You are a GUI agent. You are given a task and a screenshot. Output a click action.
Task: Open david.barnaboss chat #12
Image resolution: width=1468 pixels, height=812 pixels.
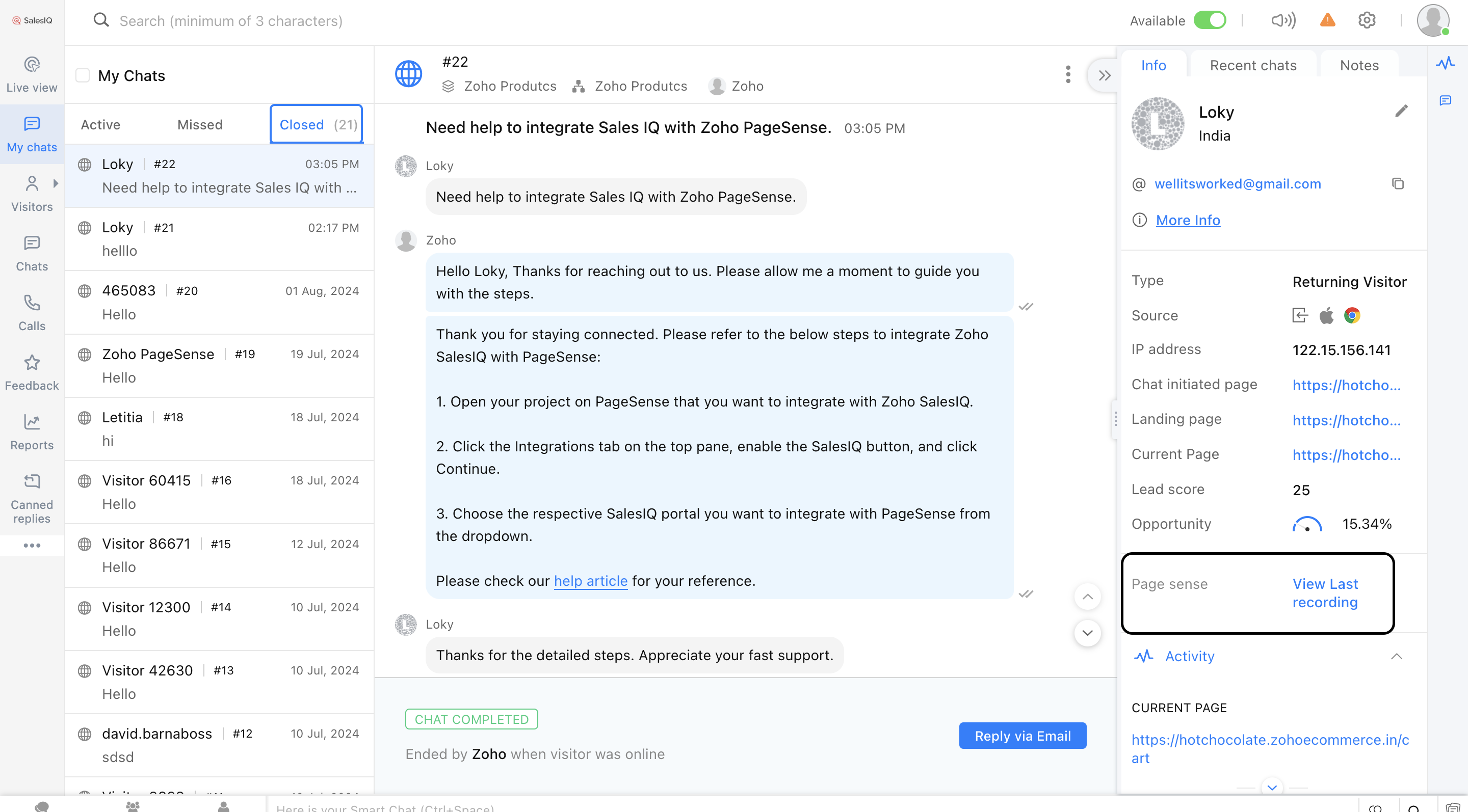(x=219, y=745)
